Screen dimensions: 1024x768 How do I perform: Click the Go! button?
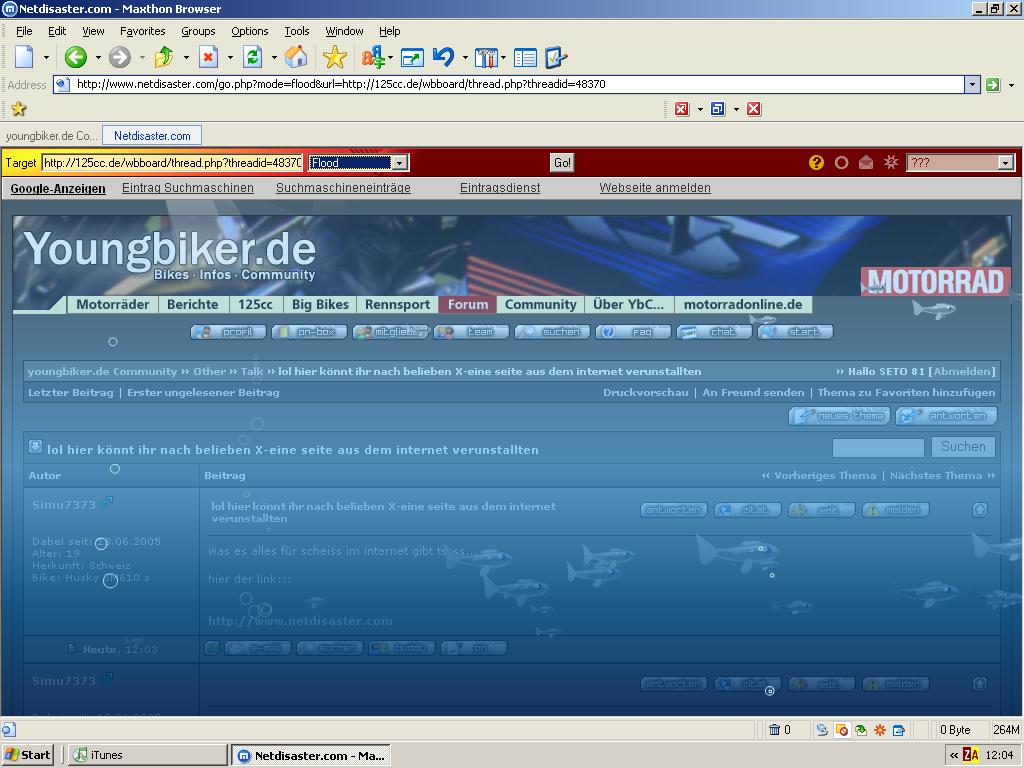pos(562,163)
